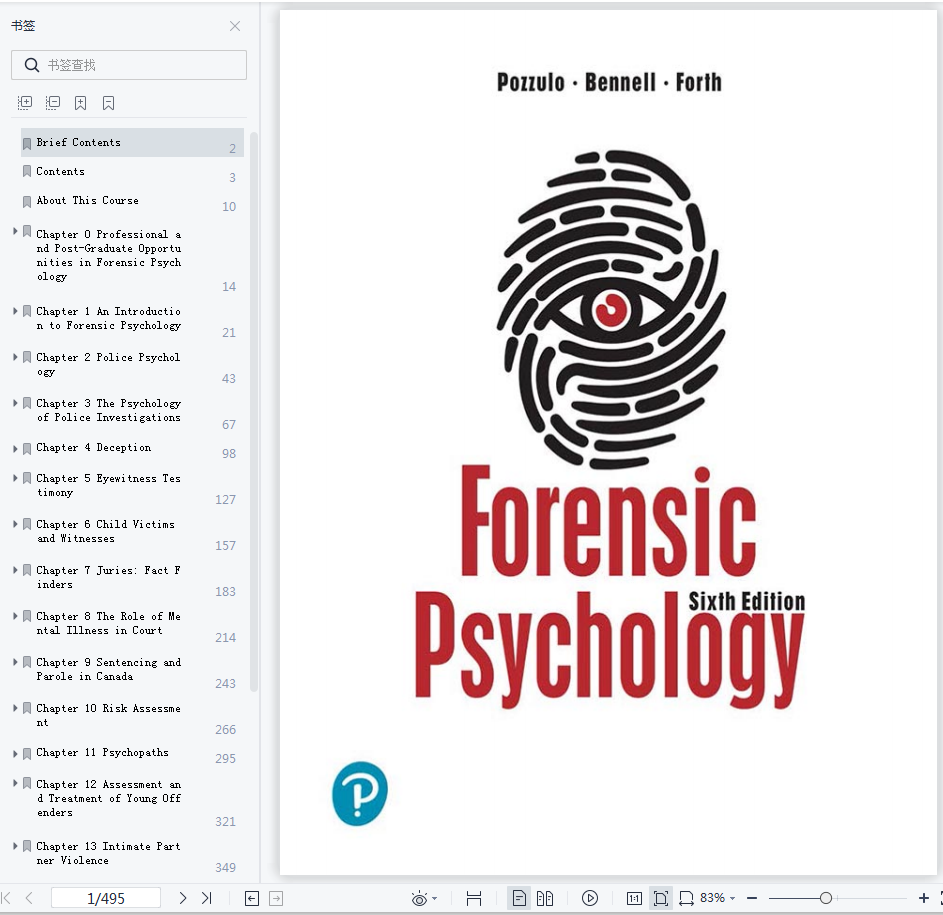Expand all bookmarks icon
The width and height of the screenshot is (943, 915).
coord(25,103)
